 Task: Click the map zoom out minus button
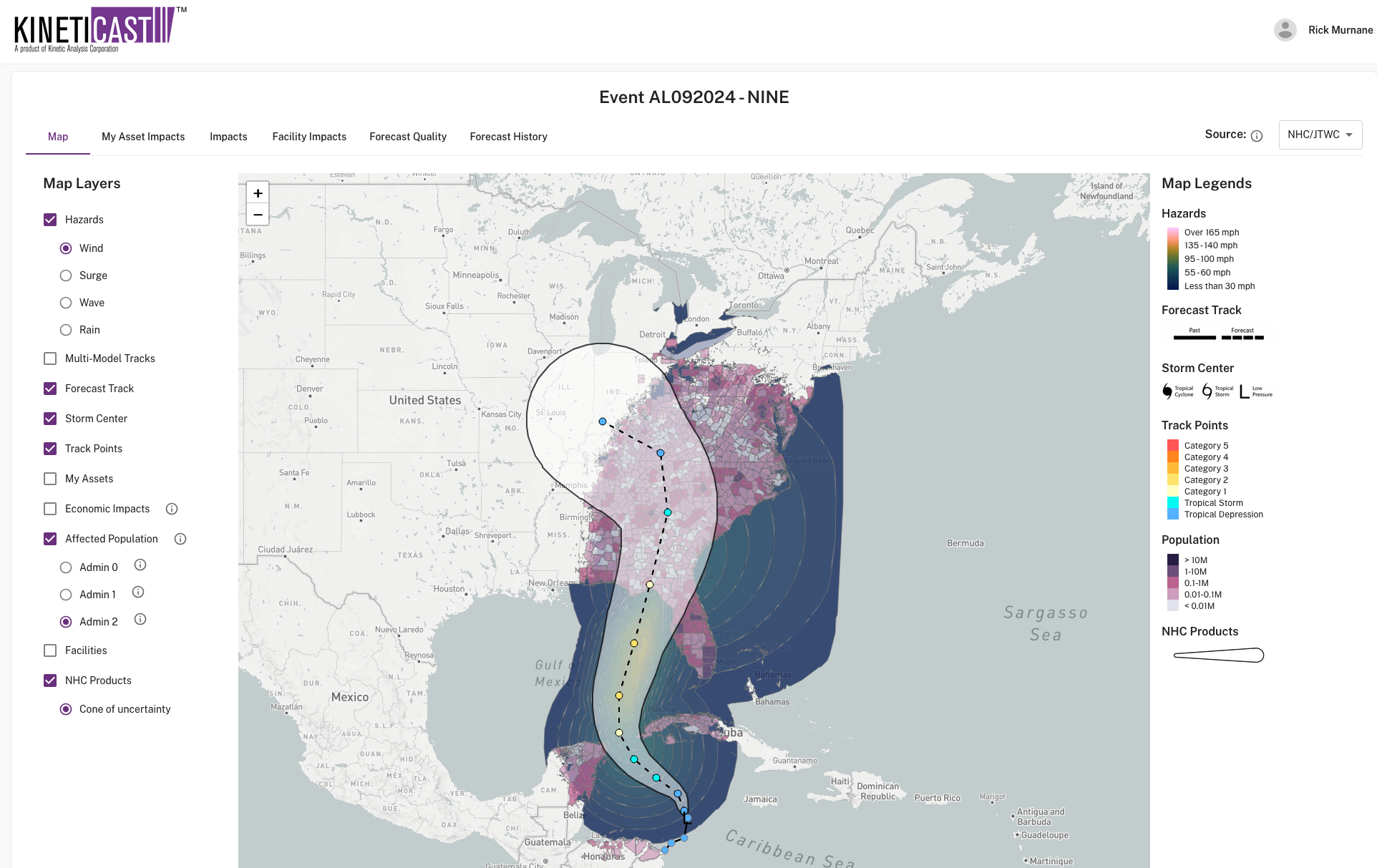point(258,215)
